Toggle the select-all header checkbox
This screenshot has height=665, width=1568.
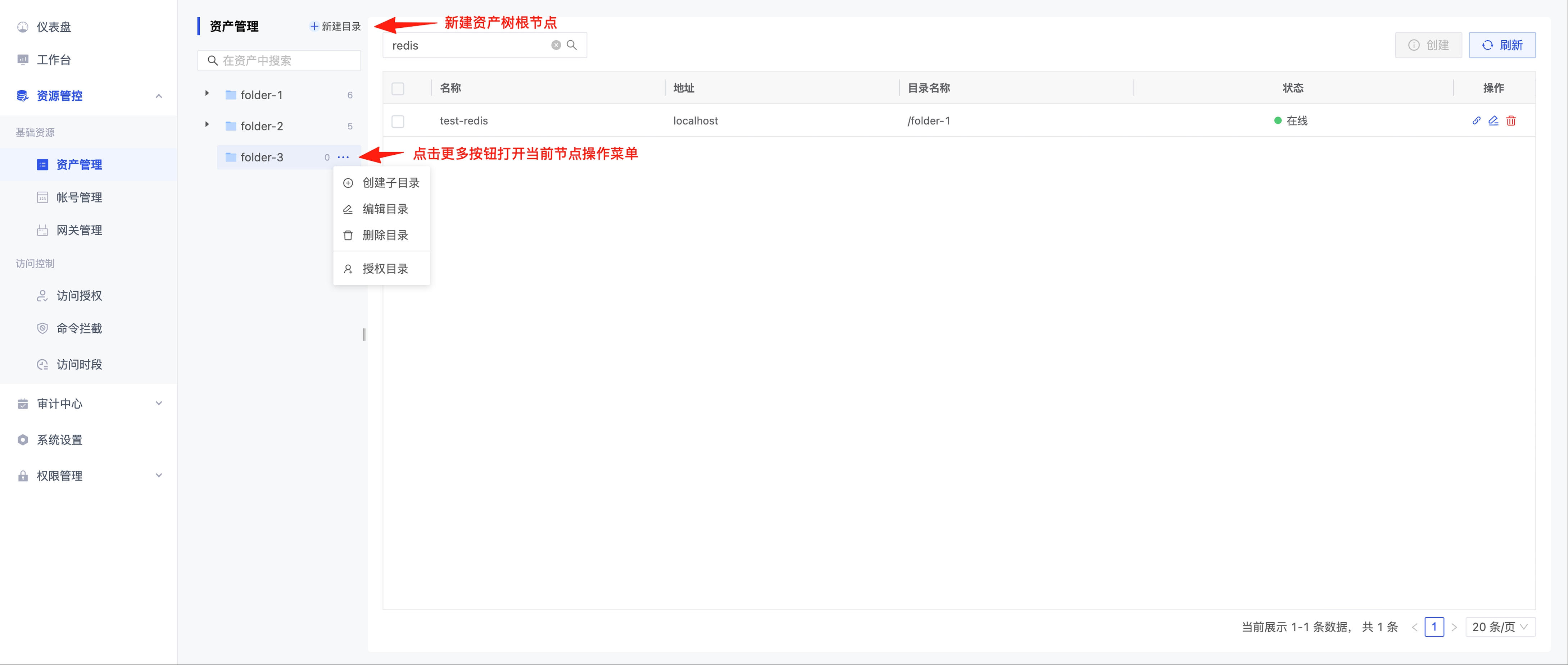[398, 89]
